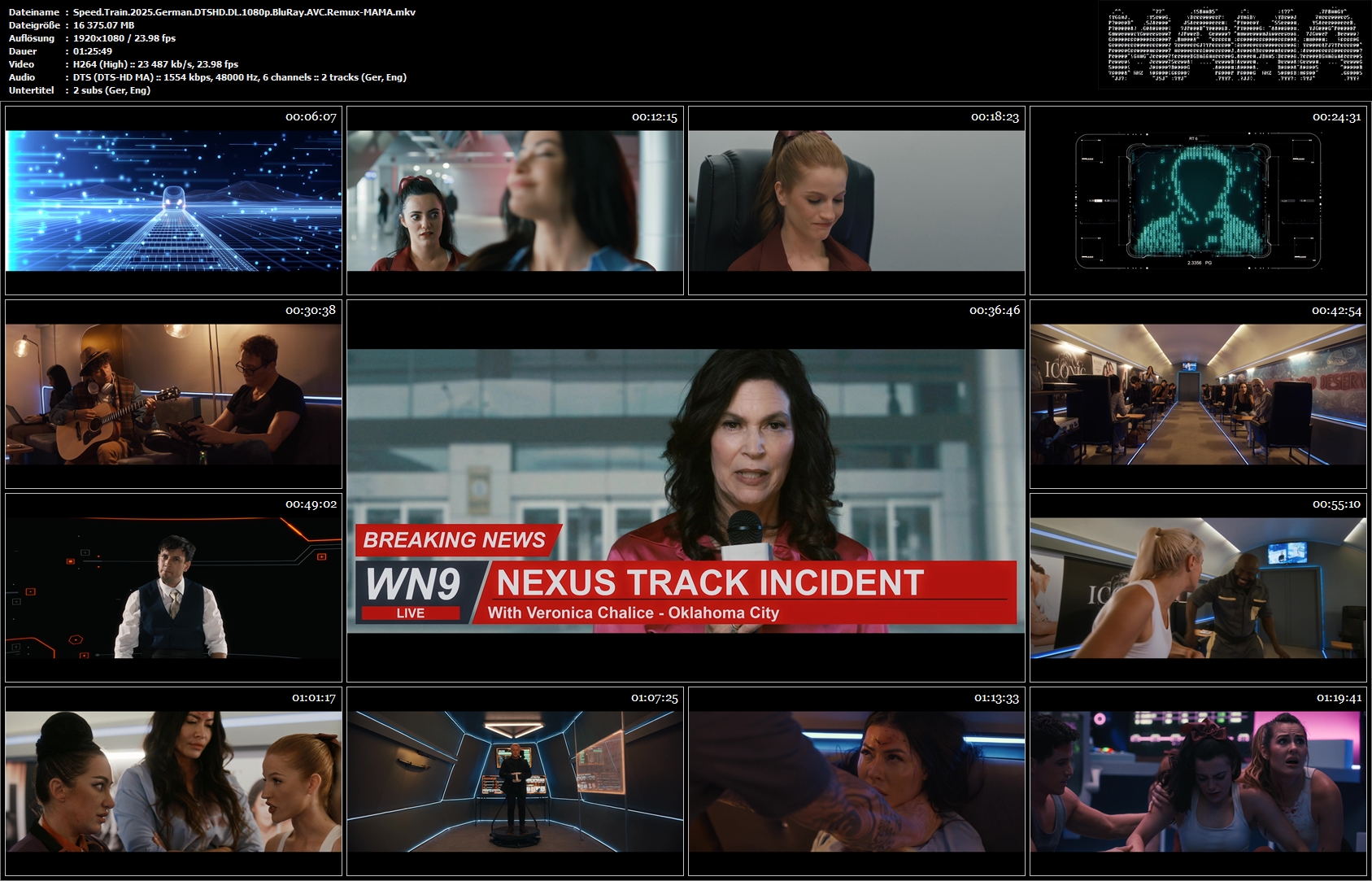Image resolution: width=1372 pixels, height=881 pixels.
Task: Open the train corridor thumbnail at 00:42:54
Action: tap(1198, 394)
